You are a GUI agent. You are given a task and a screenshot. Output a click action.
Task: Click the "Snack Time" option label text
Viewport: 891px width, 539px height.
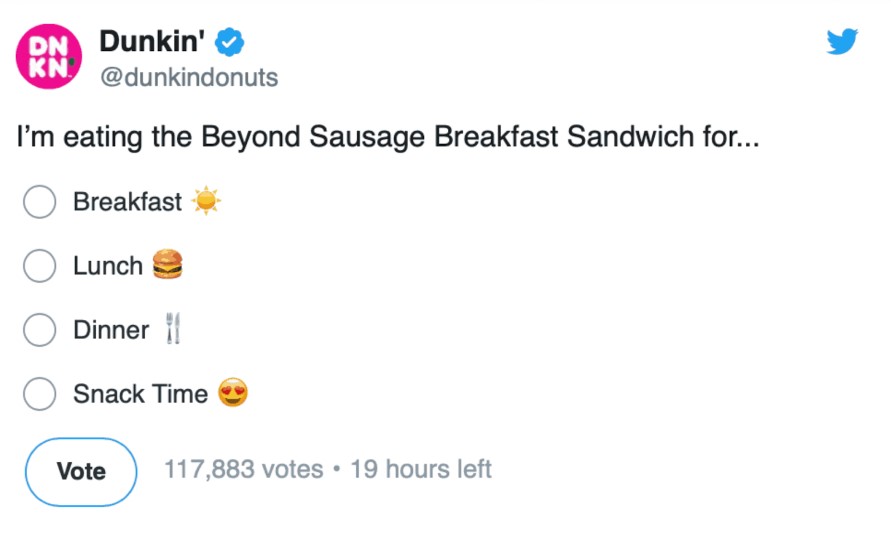[x=140, y=394]
